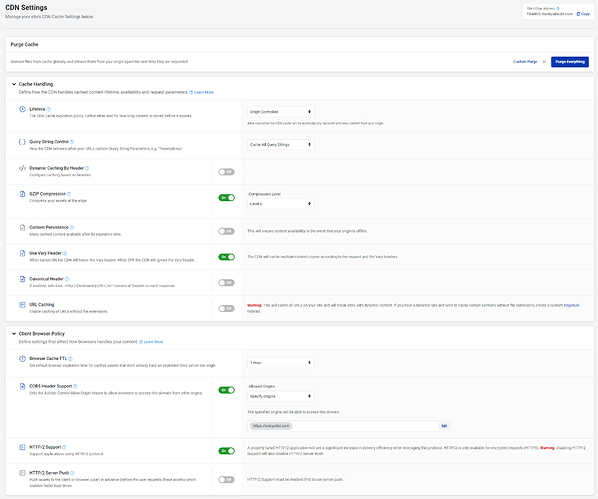Viewport: 598px width, 499px height.
Task: Toggle HTTP/2 Server Push on
Action: 226,480
